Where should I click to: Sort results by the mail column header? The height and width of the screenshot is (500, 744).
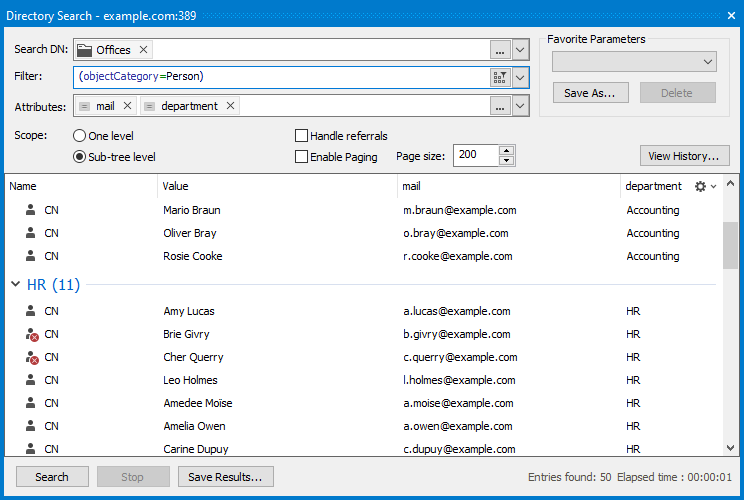412,186
